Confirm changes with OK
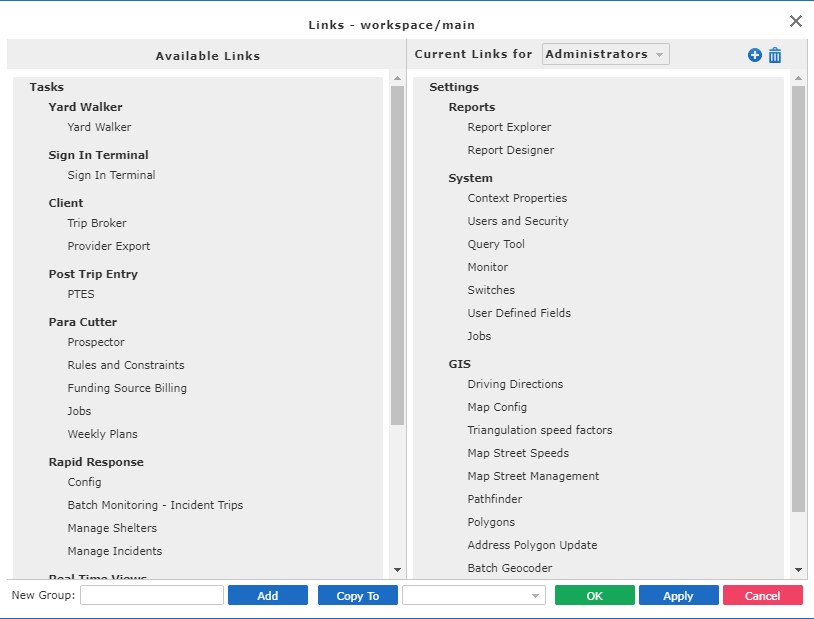This screenshot has width=814, height=619. coord(594,595)
